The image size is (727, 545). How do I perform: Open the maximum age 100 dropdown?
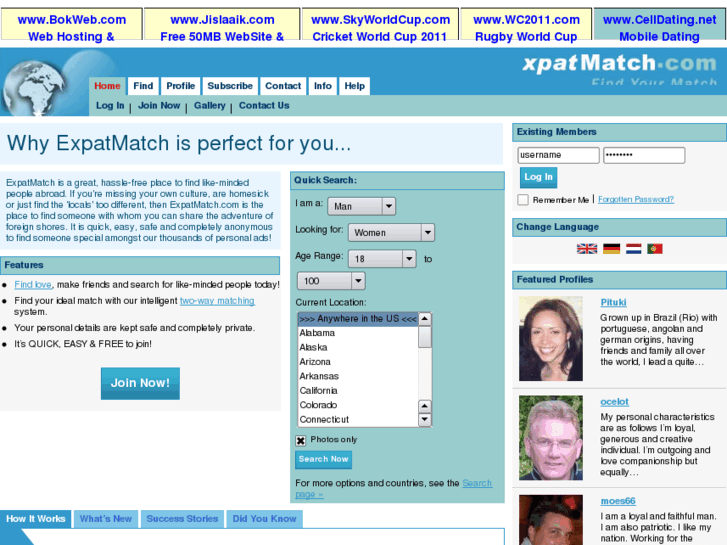click(331, 281)
